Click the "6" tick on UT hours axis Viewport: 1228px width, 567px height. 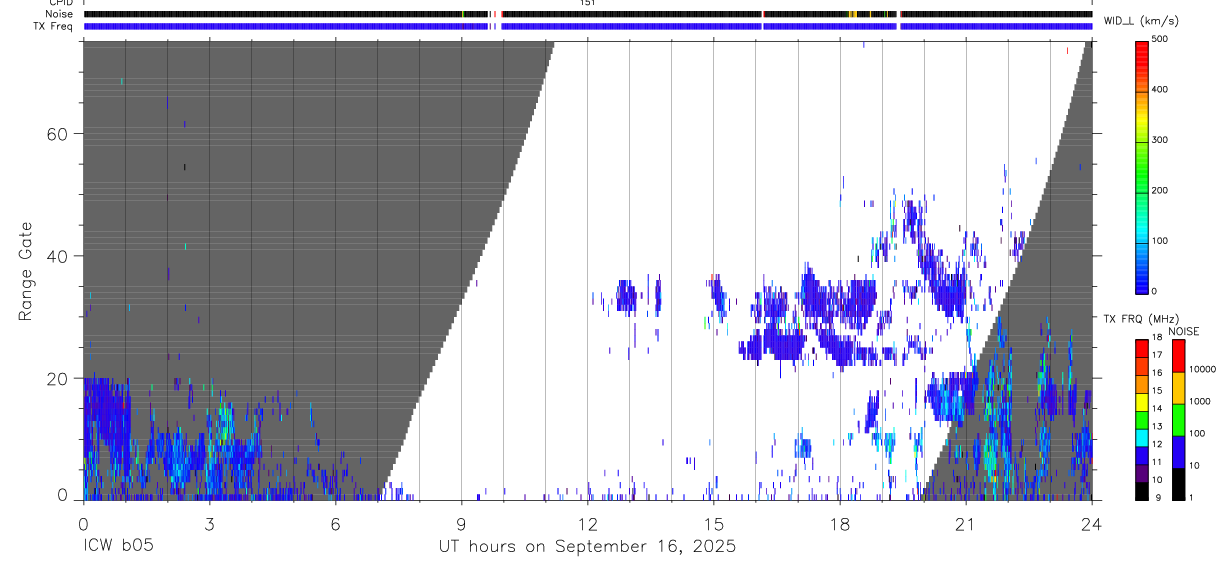pos(335,523)
